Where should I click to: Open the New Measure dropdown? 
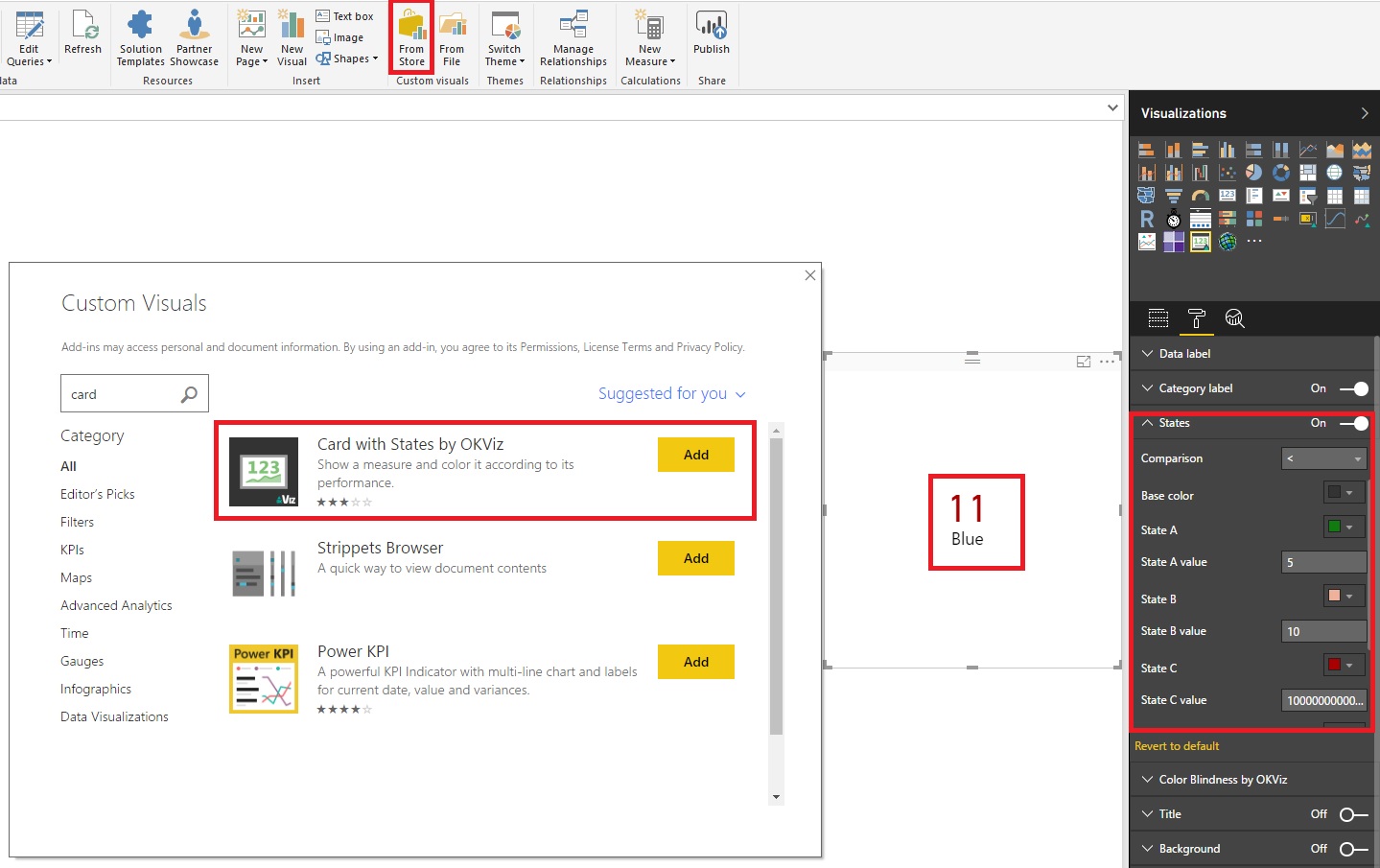click(650, 38)
